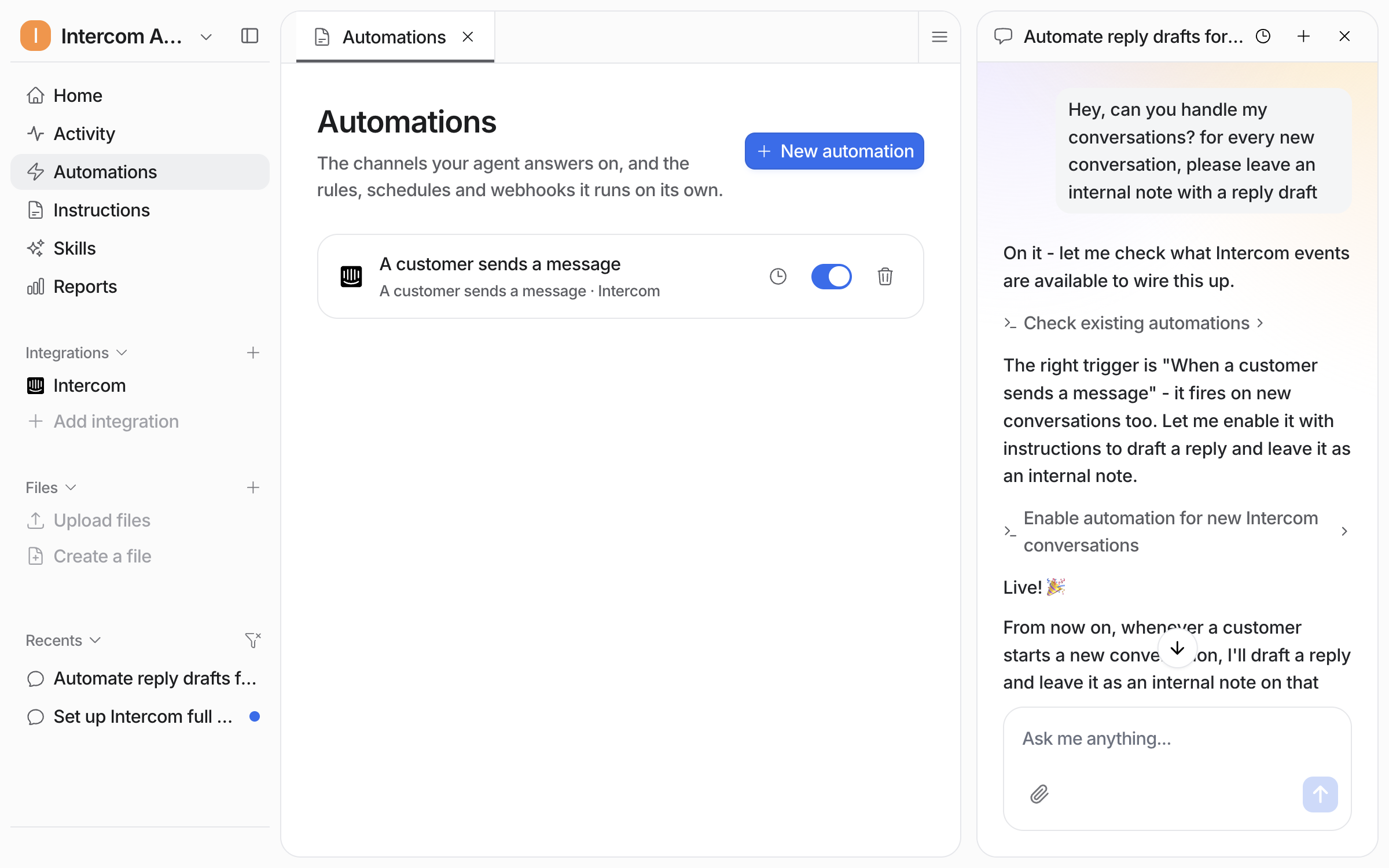Open Instructions in the sidebar
The height and width of the screenshot is (868, 1389).
click(x=139, y=210)
